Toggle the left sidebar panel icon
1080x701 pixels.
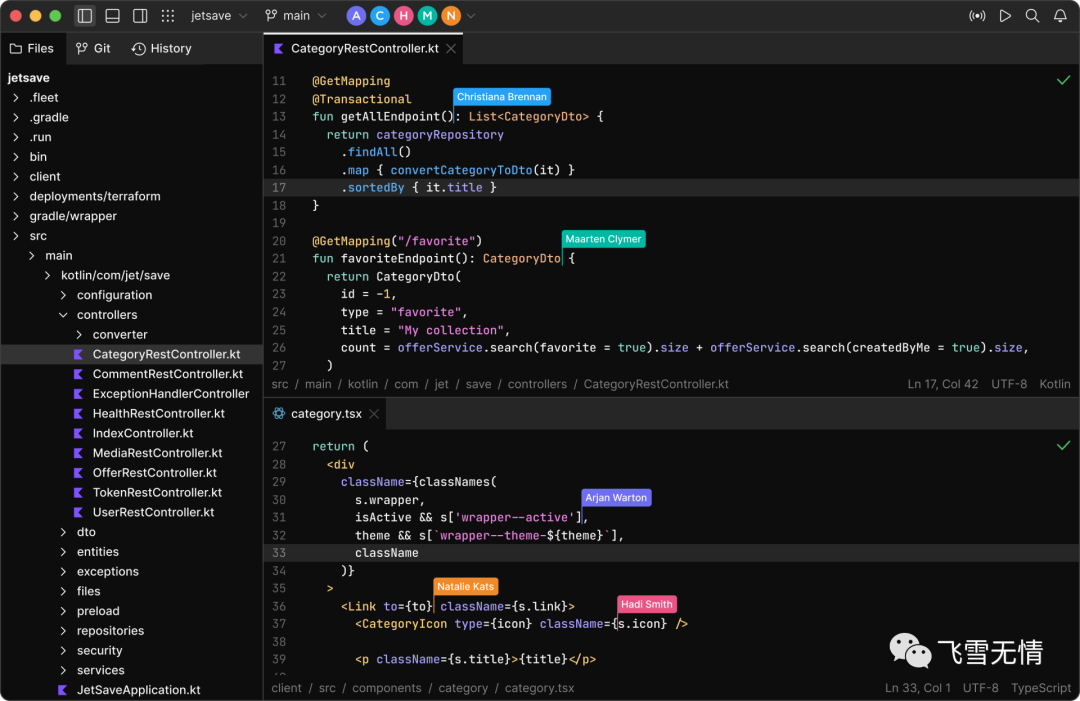pyautogui.click(x=85, y=16)
